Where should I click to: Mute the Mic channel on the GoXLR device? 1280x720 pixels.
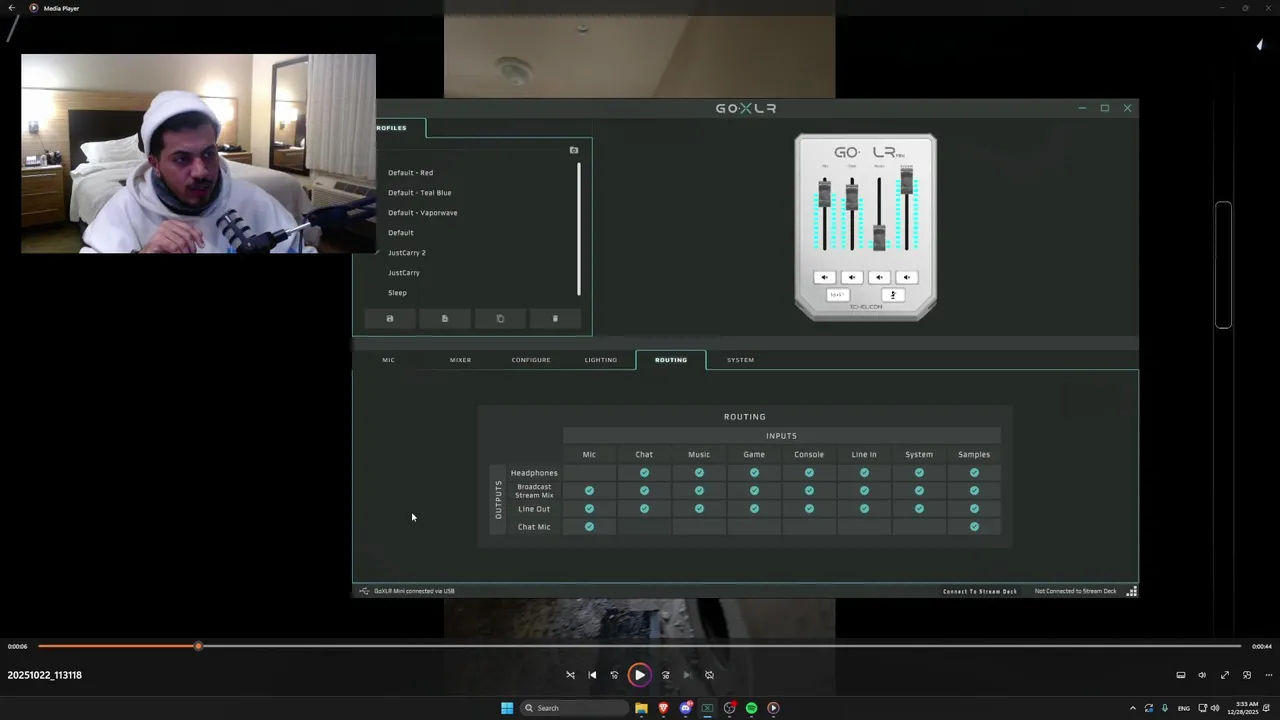(825, 278)
